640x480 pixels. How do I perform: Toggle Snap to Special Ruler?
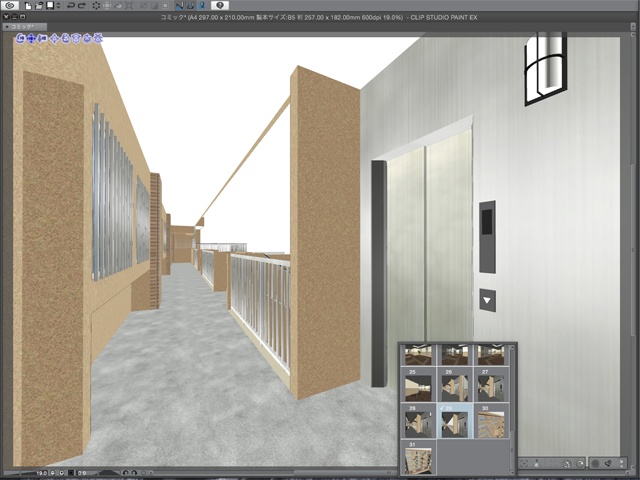pos(191,5)
